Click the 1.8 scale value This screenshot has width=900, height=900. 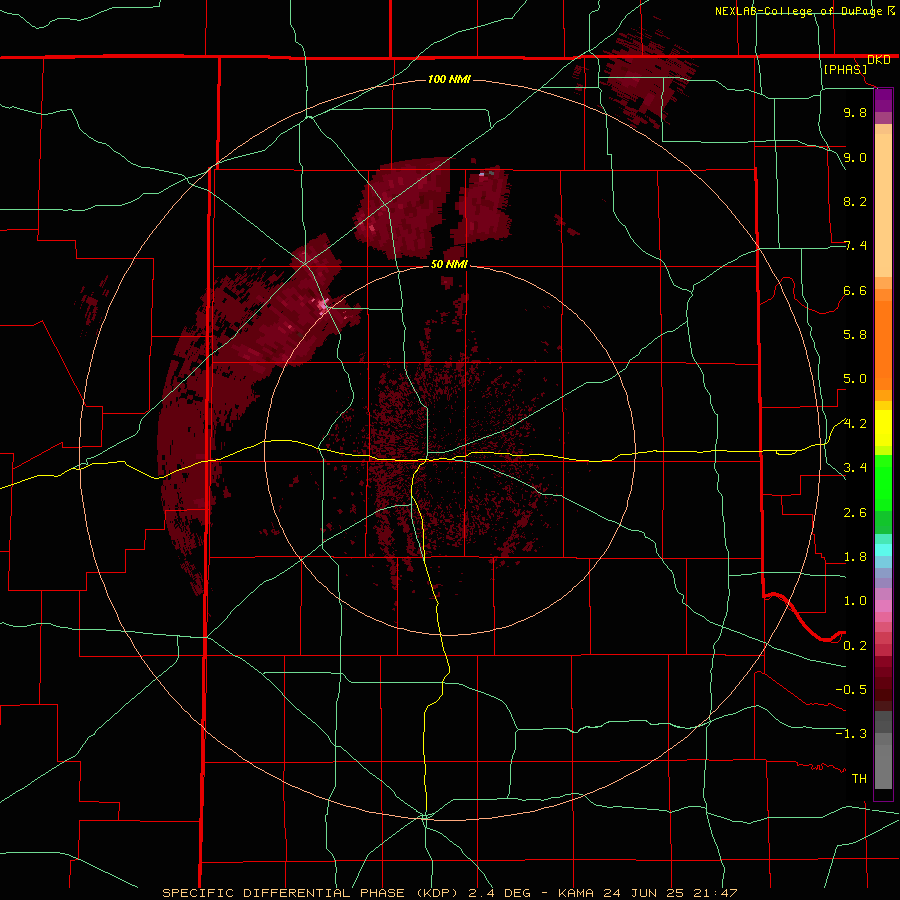[x=855, y=557]
